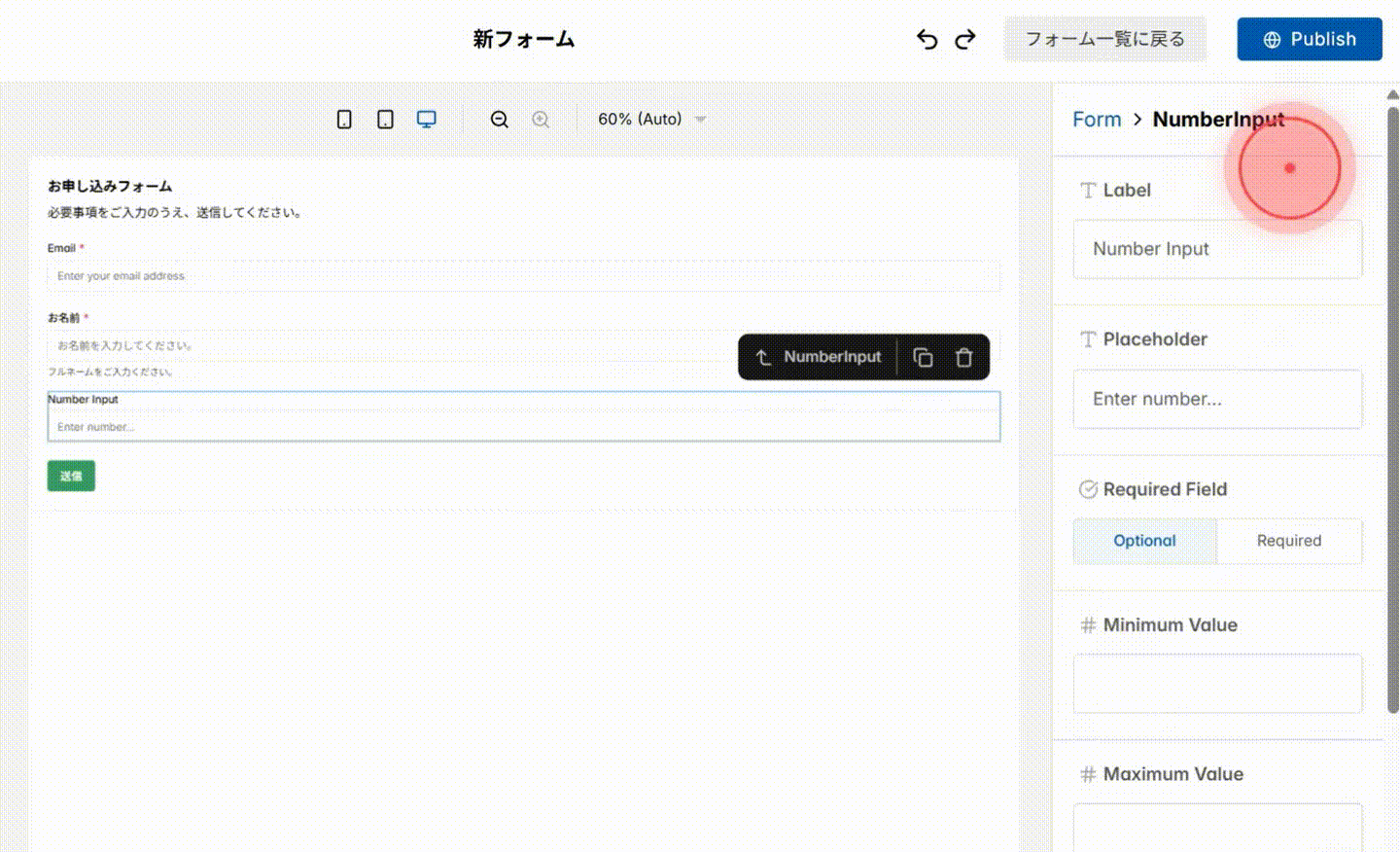Switch to mobile preview view
Screen dimensions: 1400x852
[x=344, y=118]
